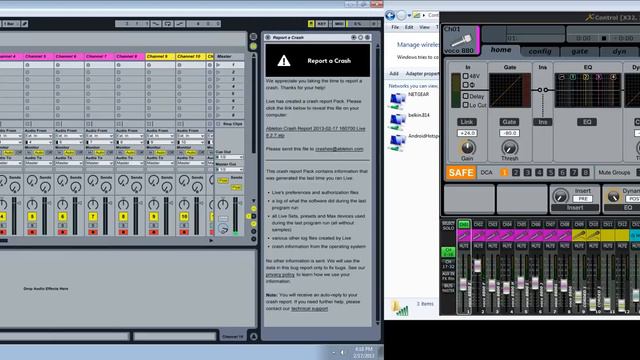640x360 pixels.
Task: Open the Edit menu in explorer window
Action: 409,27
